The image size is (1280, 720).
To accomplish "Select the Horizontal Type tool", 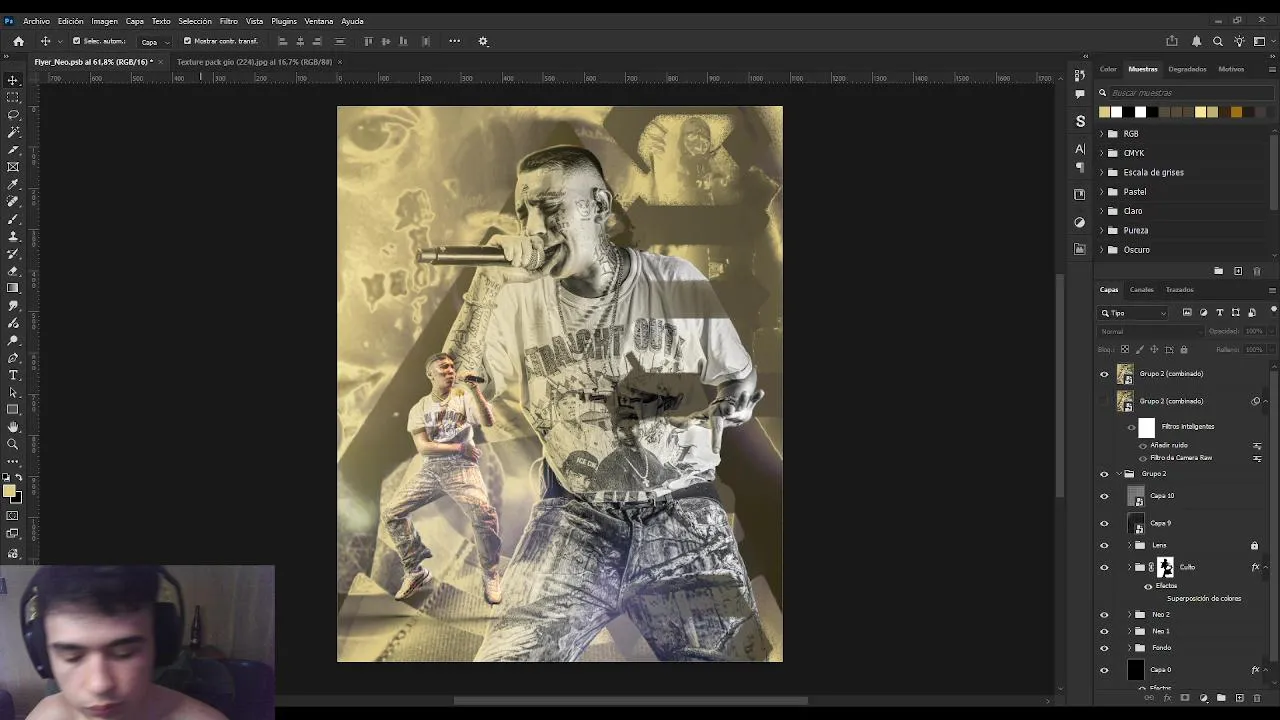I will click(13, 375).
